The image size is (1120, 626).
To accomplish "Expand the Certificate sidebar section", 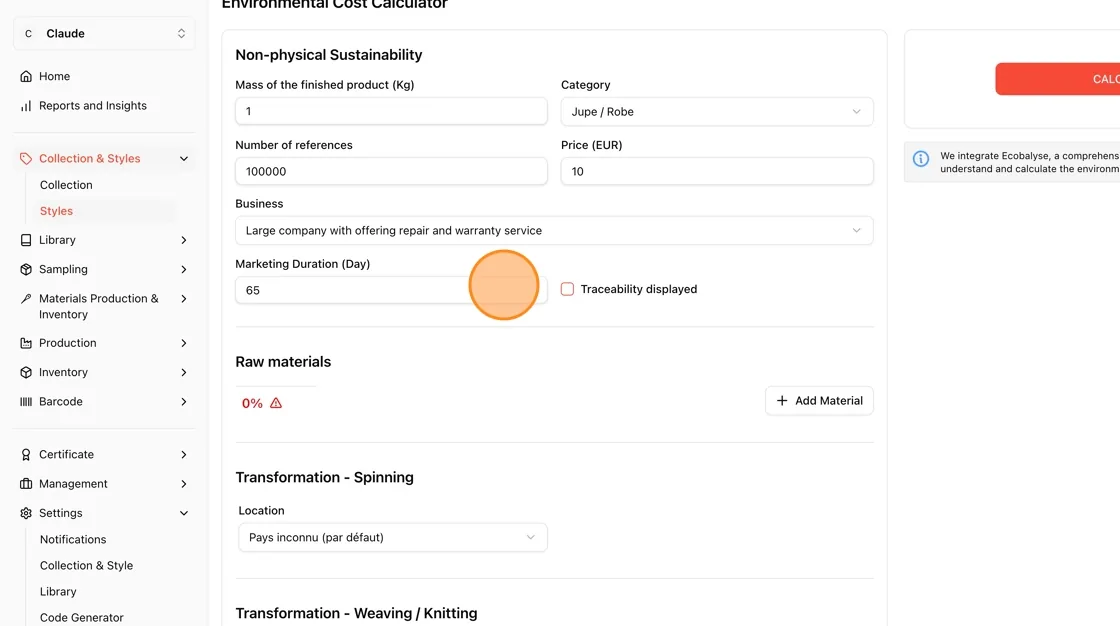I will (184, 454).
